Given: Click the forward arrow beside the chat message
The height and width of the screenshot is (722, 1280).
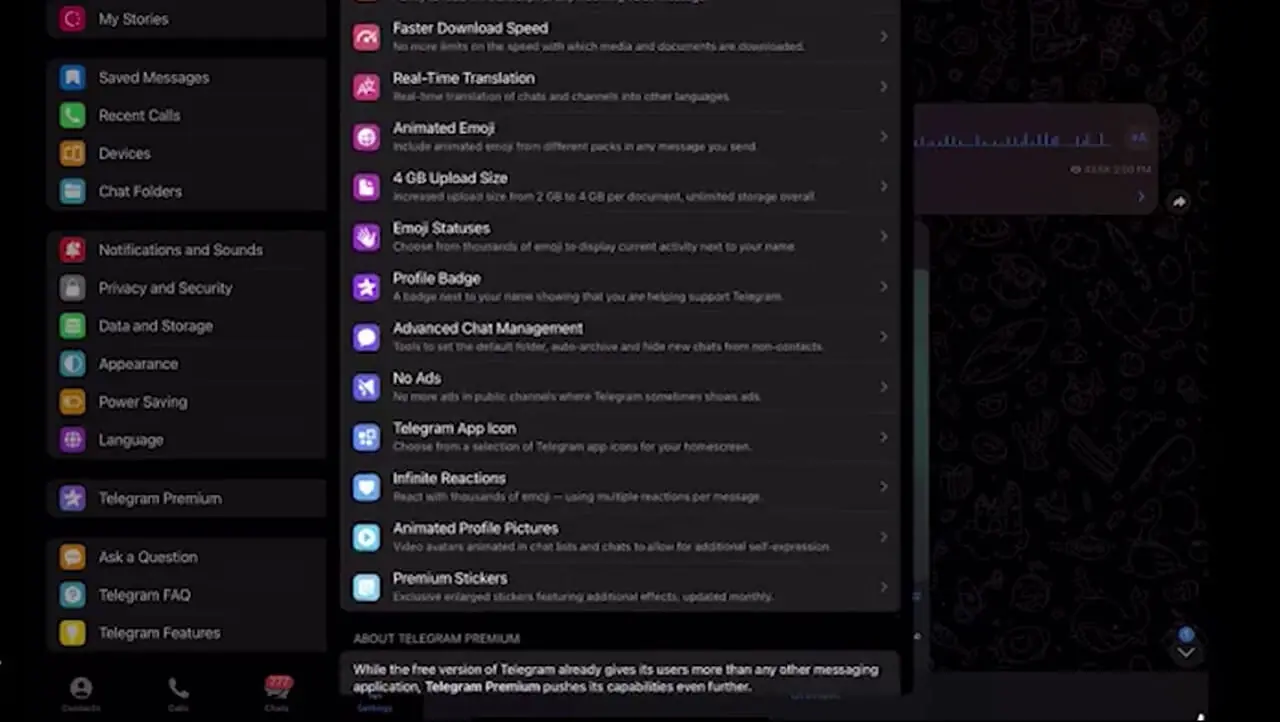Looking at the screenshot, I should coord(1179,202).
